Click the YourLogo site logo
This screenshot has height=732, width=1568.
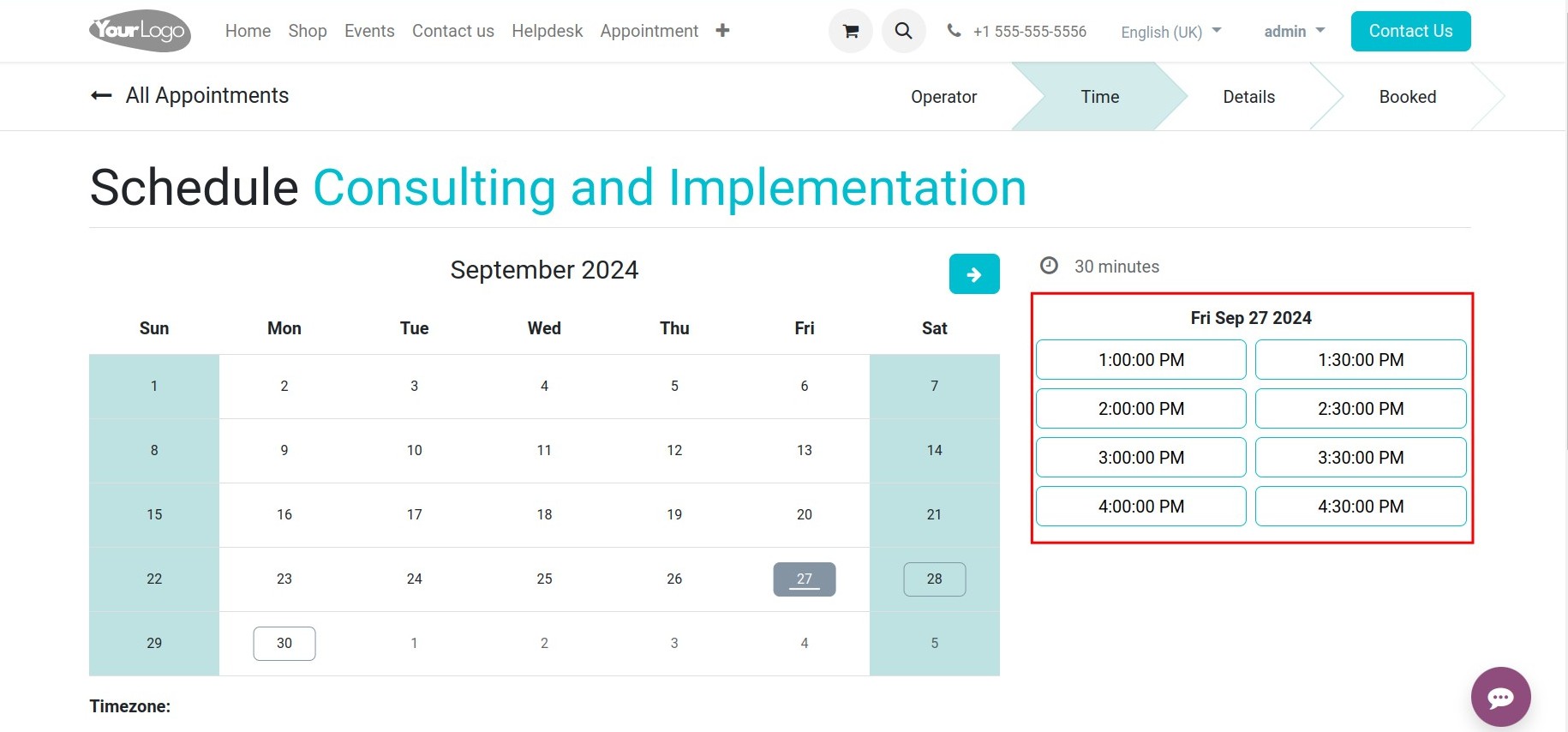coord(140,31)
